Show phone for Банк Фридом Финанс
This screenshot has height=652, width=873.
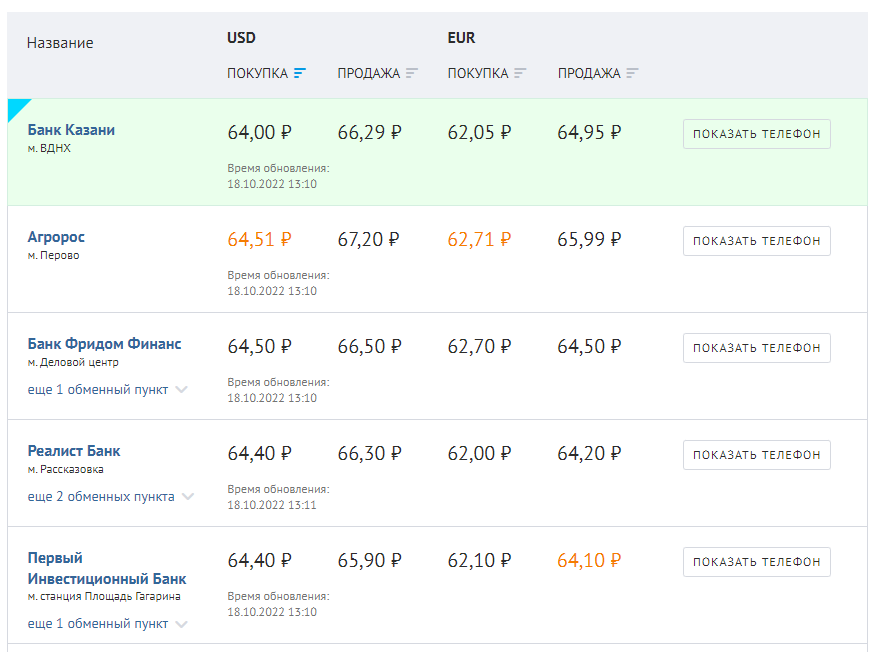coord(757,347)
